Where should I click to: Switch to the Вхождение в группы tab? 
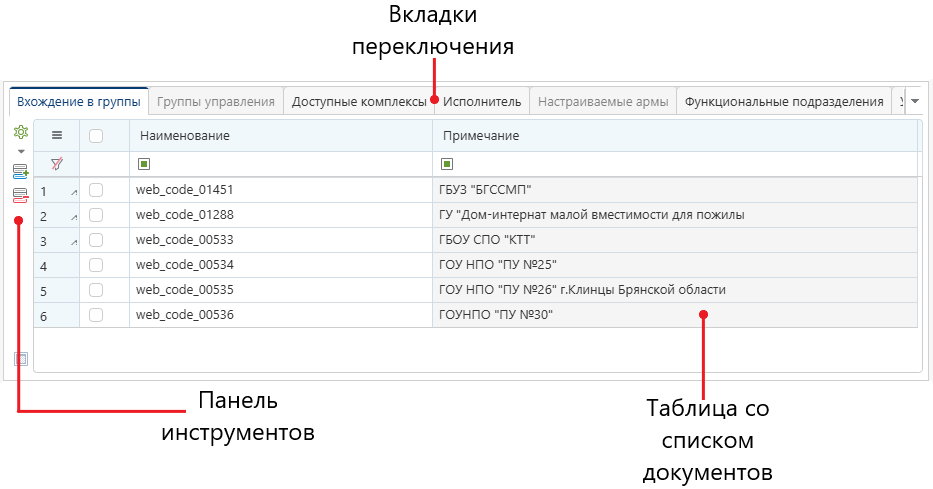(x=79, y=102)
